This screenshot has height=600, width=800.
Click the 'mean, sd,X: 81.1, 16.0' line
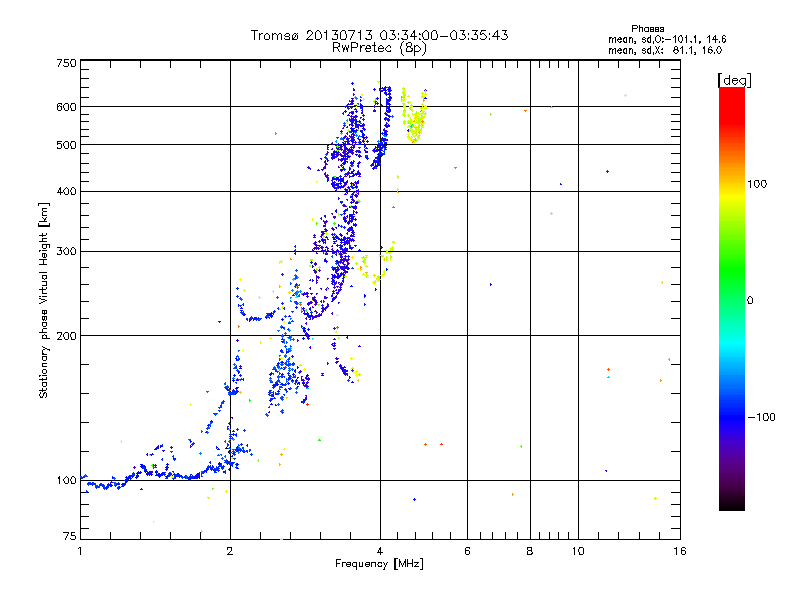point(665,50)
